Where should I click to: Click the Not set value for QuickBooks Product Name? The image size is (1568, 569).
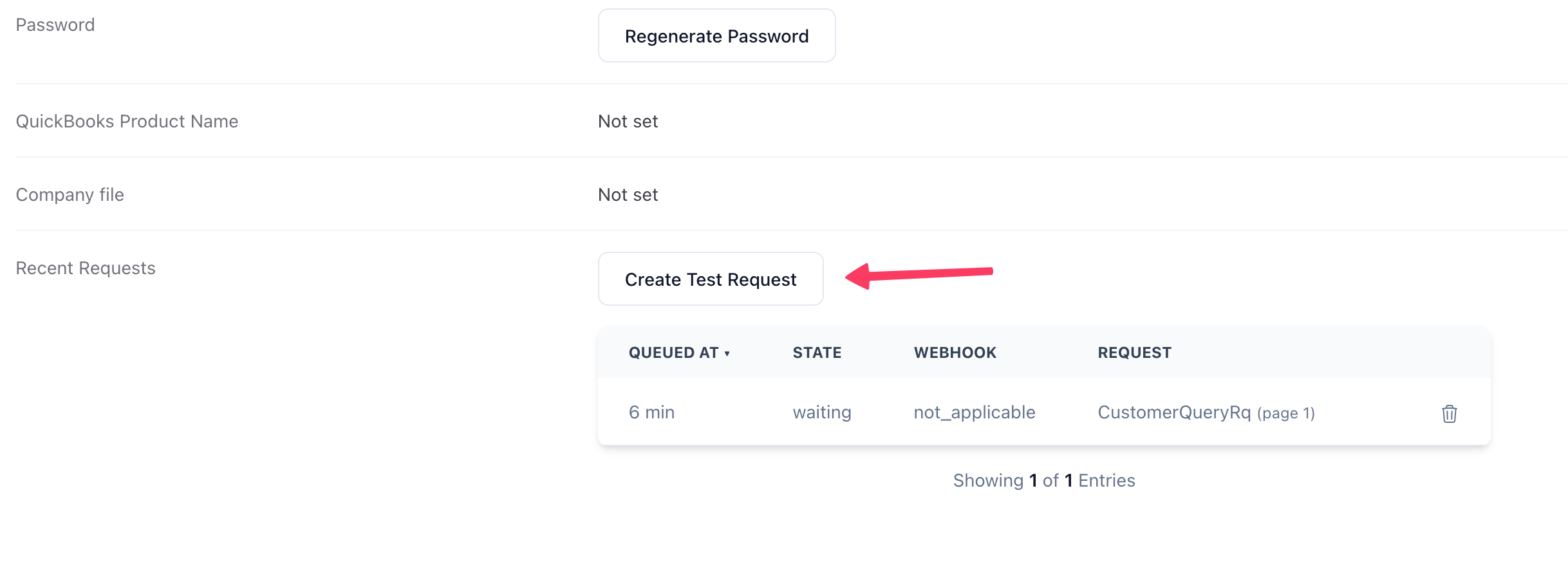click(x=628, y=122)
